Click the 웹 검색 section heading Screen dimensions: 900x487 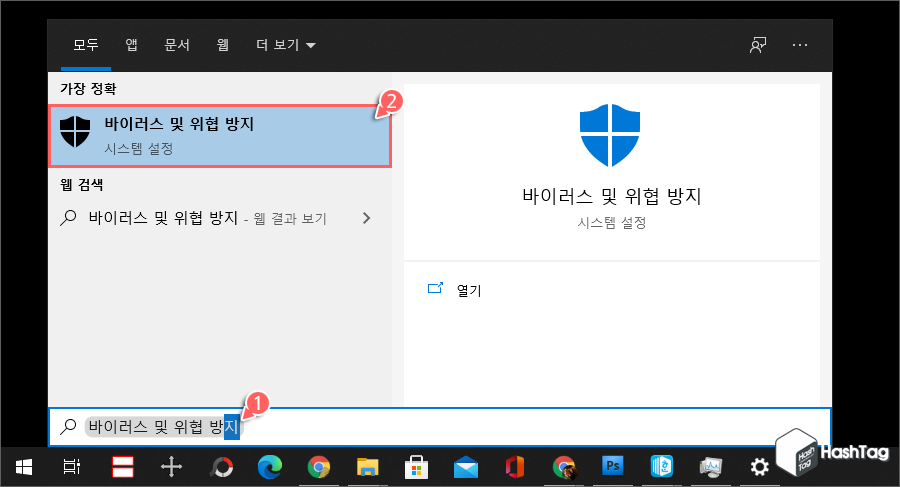82,184
